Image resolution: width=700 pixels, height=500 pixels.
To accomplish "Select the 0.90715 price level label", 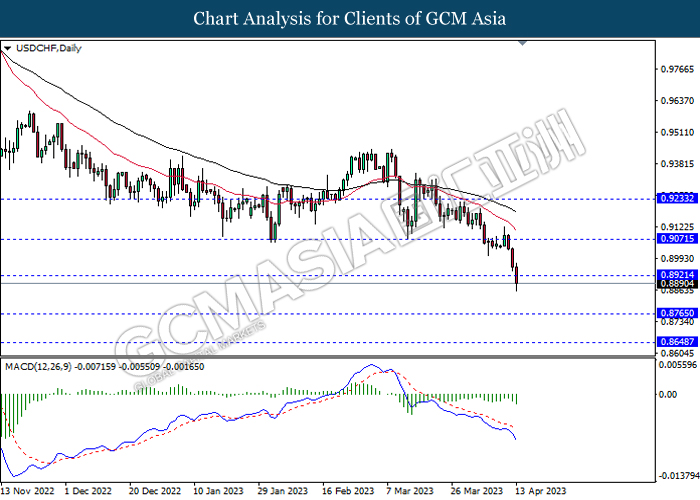I will pos(677,239).
